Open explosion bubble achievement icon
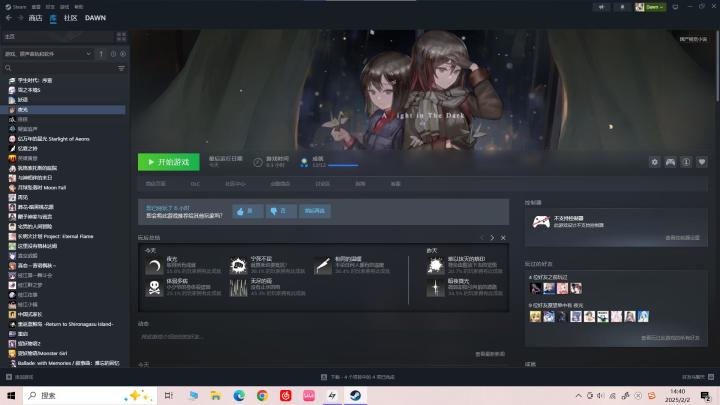 point(238,265)
